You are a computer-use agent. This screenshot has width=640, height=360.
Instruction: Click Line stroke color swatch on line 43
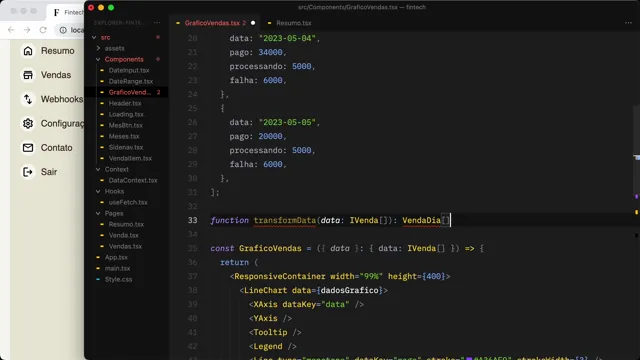pyautogui.click(x=469, y=359)
